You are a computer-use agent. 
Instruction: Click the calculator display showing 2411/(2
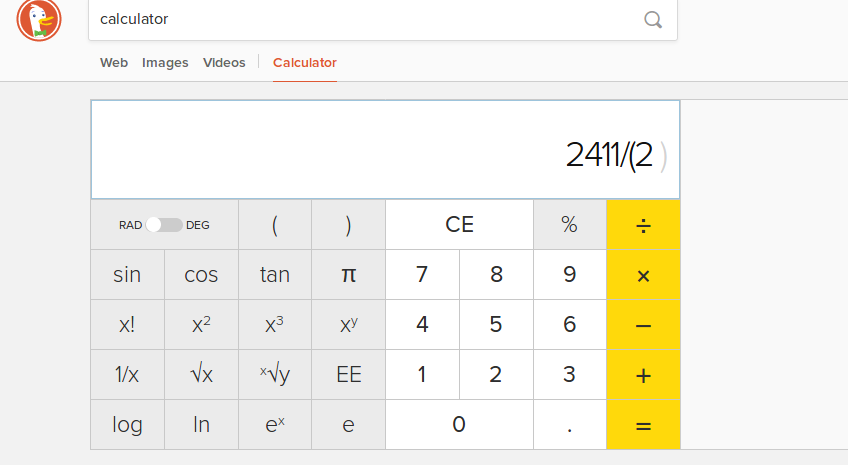[385, 150]
